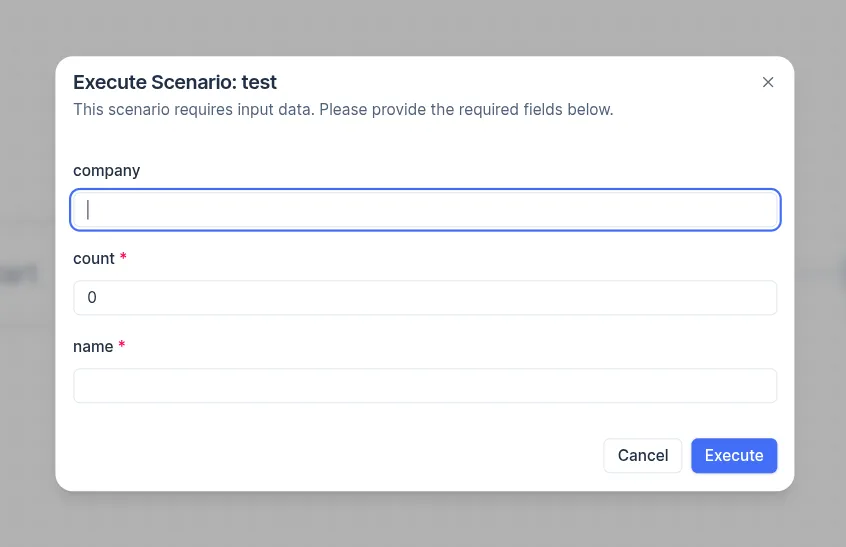Click the red asterisk beside count

(123, 258)
